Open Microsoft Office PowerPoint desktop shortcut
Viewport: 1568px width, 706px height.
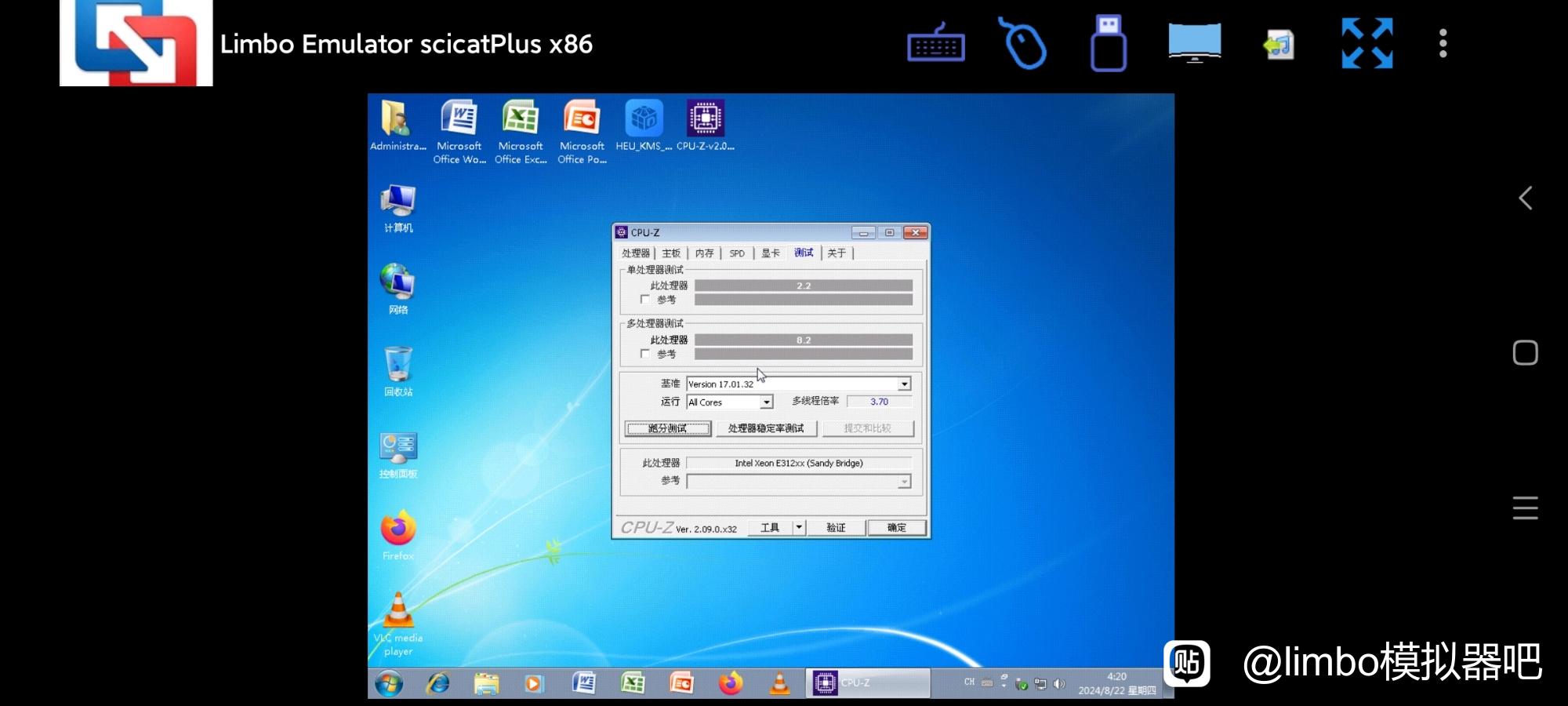pyautogui.click(x=582, y=131)
